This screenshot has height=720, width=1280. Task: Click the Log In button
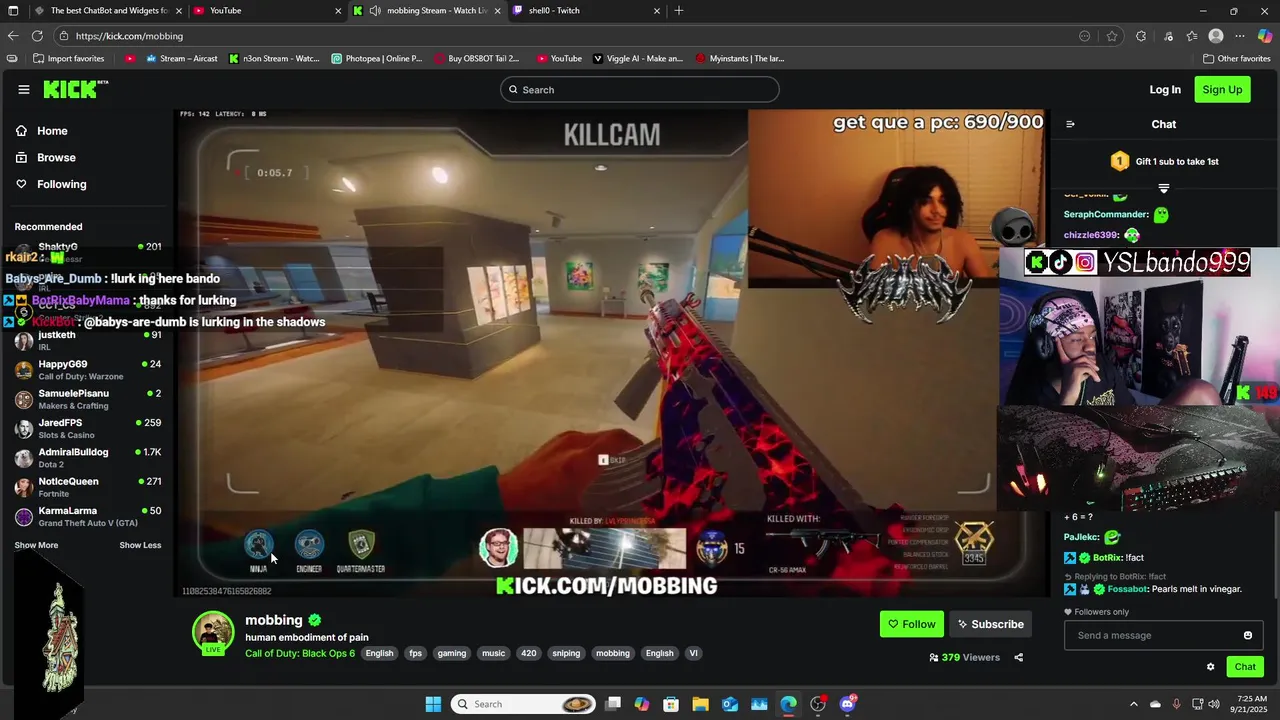1165,90
